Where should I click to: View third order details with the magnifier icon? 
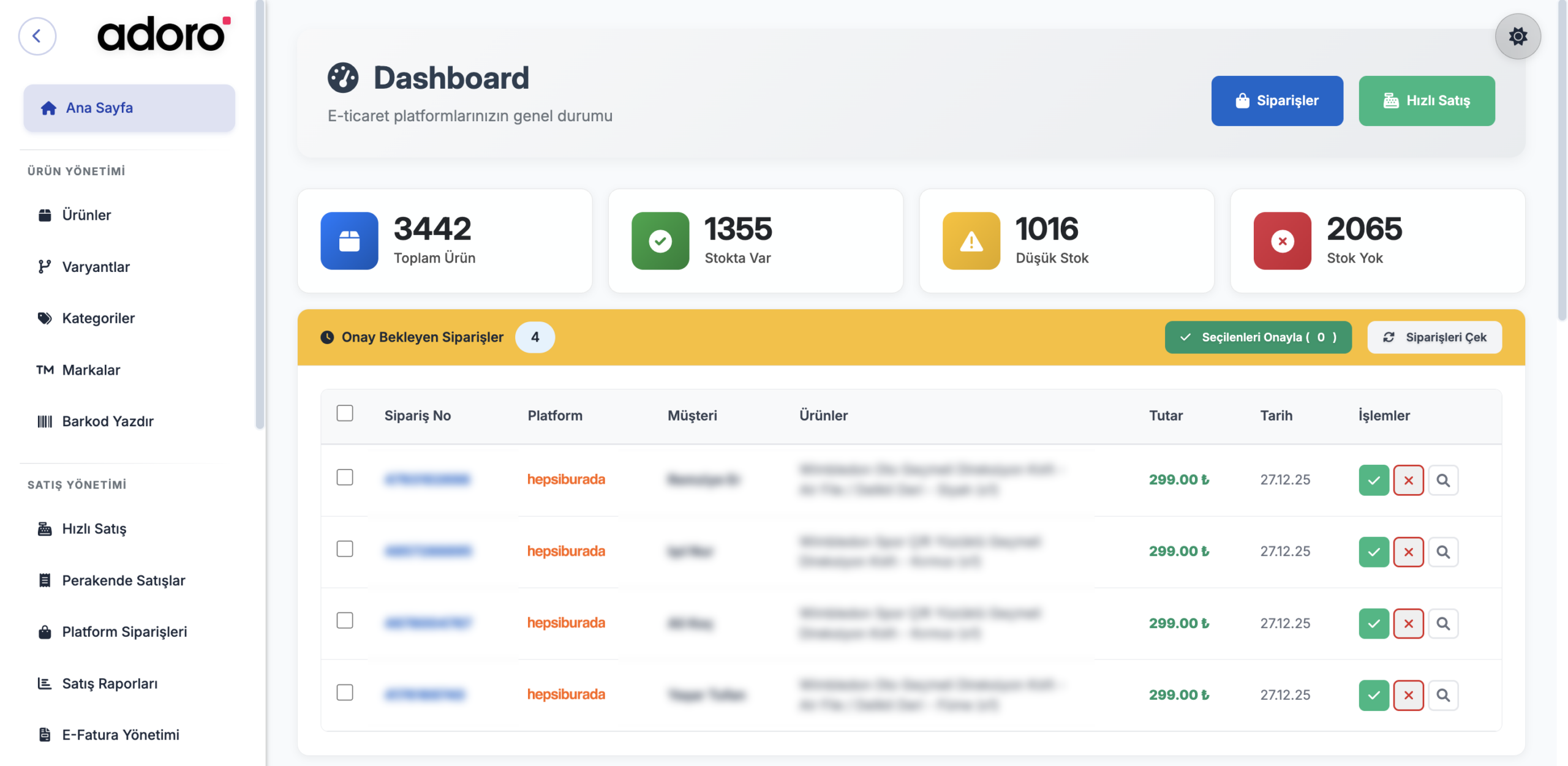[1443, 623]
